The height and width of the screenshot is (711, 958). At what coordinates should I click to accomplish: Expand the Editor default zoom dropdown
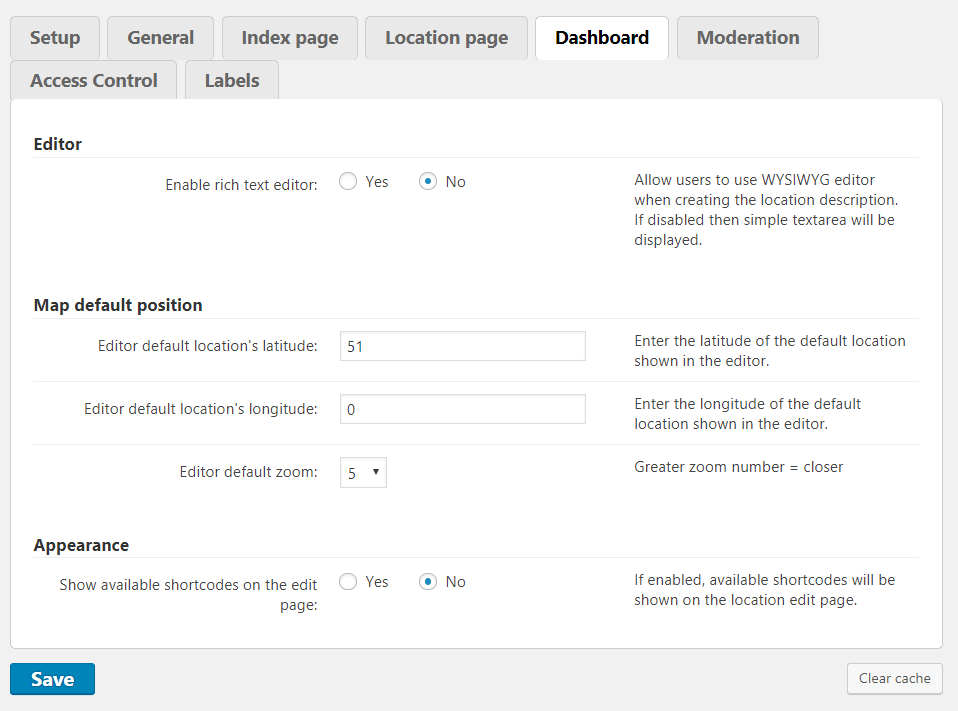coord(363,473)
